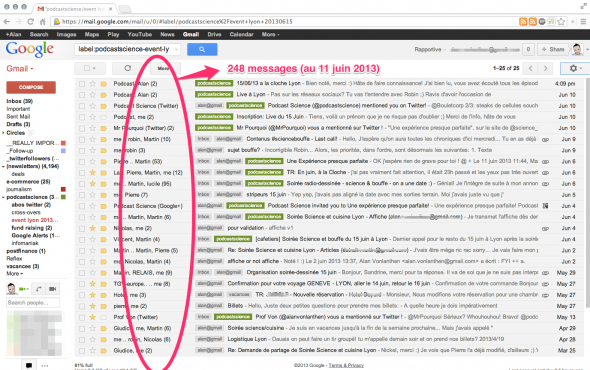Open search options dropdown arrow
This screenshot has height=370, width=590.
point(176,49)
